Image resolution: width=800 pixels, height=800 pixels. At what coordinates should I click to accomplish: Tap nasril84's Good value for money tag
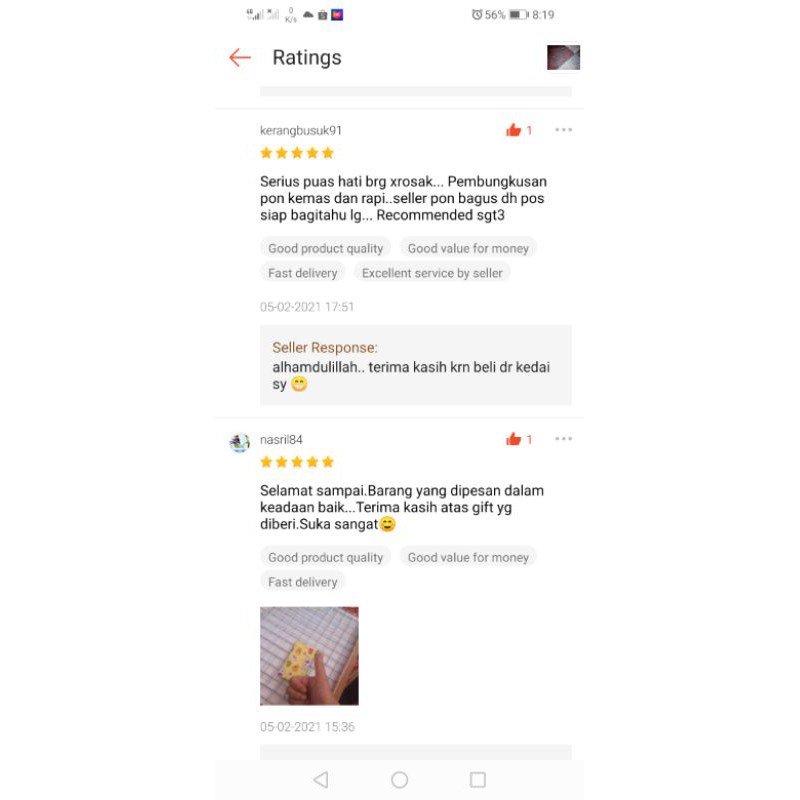tap(468, 557)
